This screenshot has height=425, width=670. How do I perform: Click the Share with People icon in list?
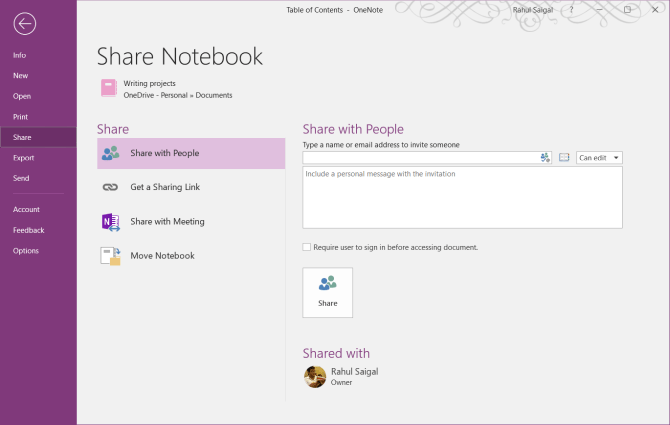111,154
